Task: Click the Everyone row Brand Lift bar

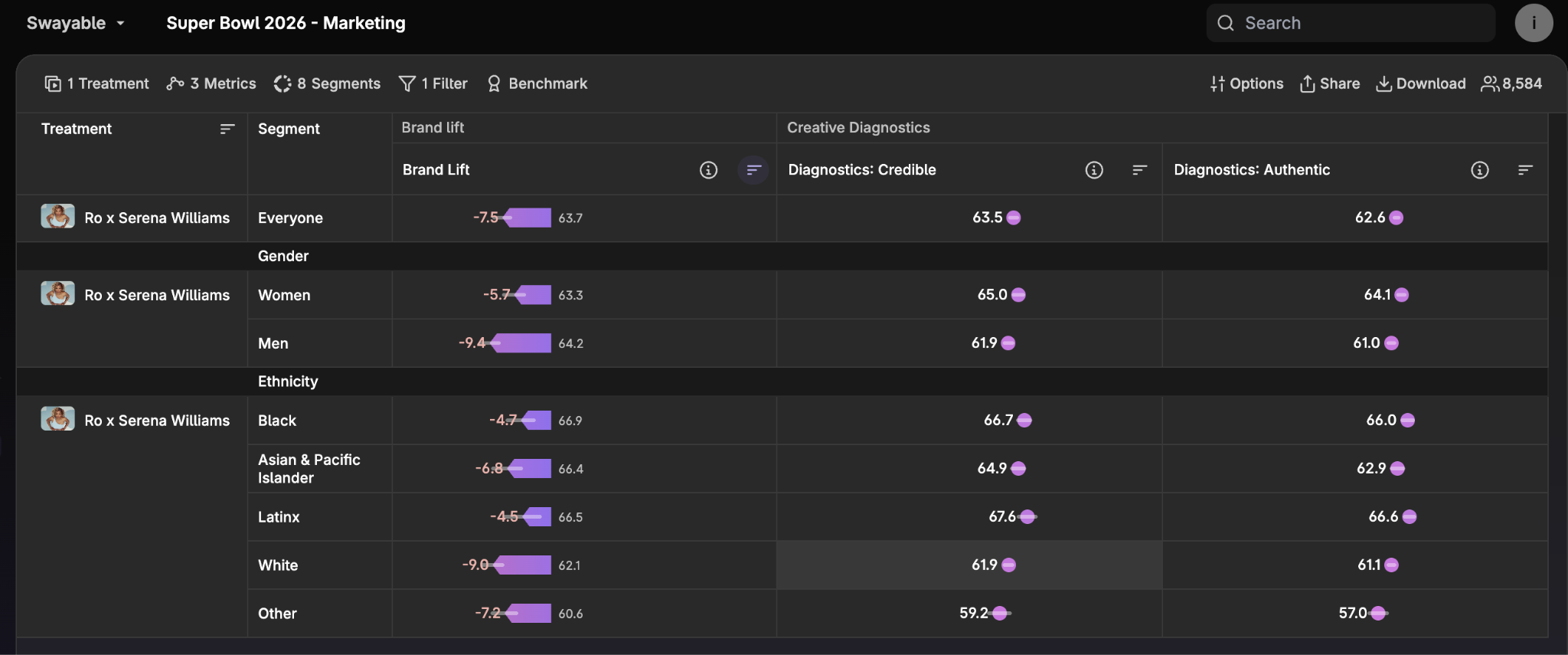Action: (x=527, y=218)
